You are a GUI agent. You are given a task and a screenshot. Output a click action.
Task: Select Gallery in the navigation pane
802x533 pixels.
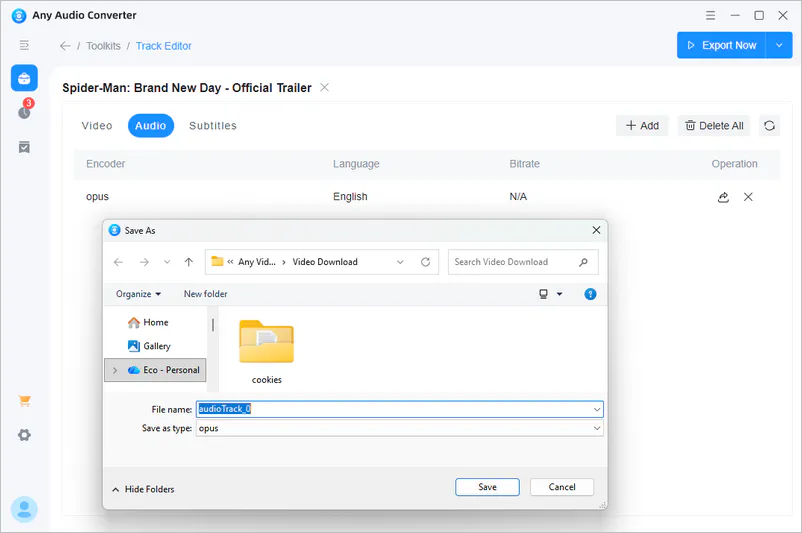(x=149, y=346)
